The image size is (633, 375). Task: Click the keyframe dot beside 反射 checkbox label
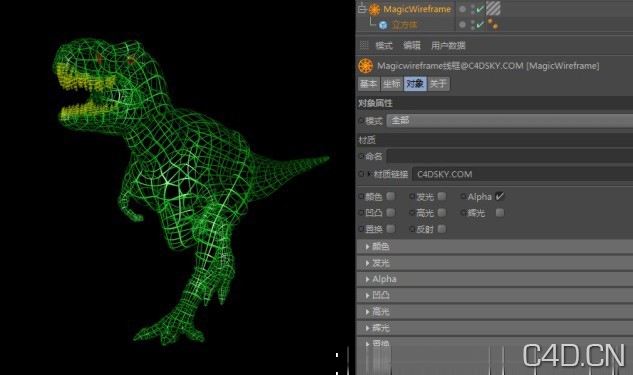pyautogui.click(x=412, y=229)
